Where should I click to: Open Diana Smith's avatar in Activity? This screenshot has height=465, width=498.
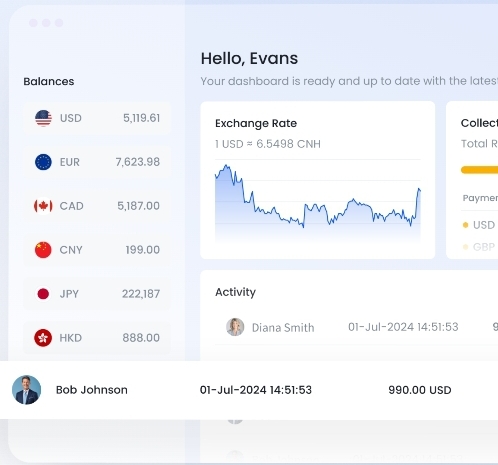point(235,327)
